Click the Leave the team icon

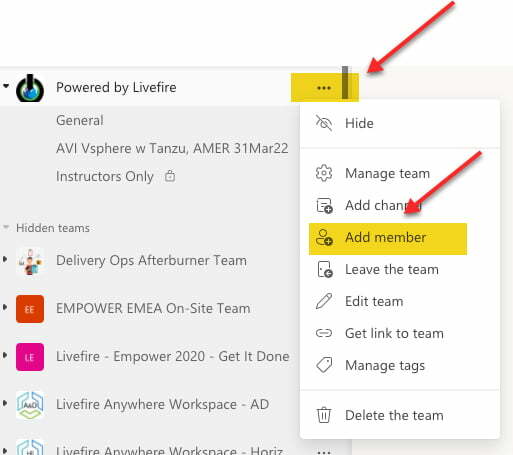[x=325, y=270]
